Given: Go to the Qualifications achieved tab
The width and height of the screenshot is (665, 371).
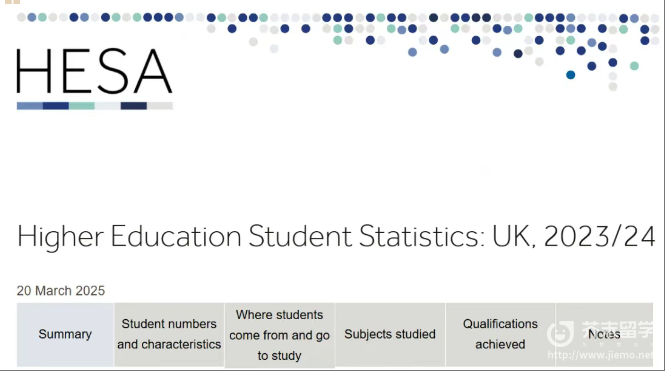Looking at the screenshot, I should tap(500, 334).
